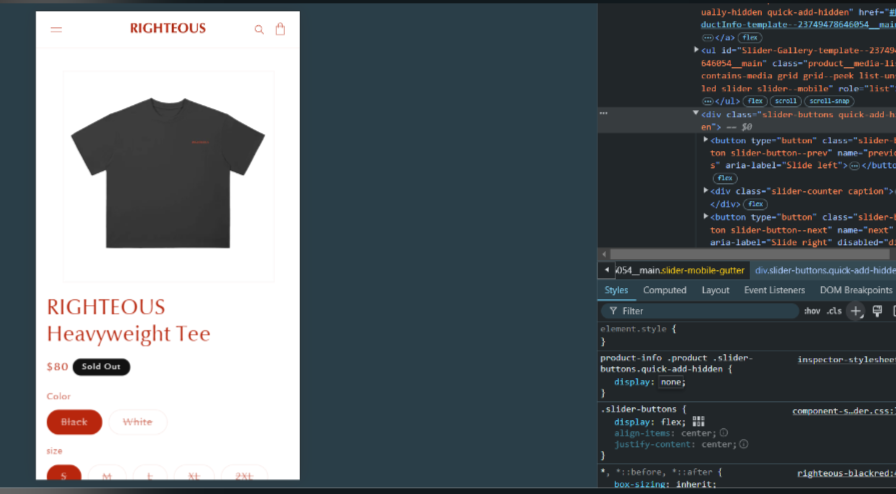
Task: Click the styles Filter input field
Action: (x=700, y=311)
